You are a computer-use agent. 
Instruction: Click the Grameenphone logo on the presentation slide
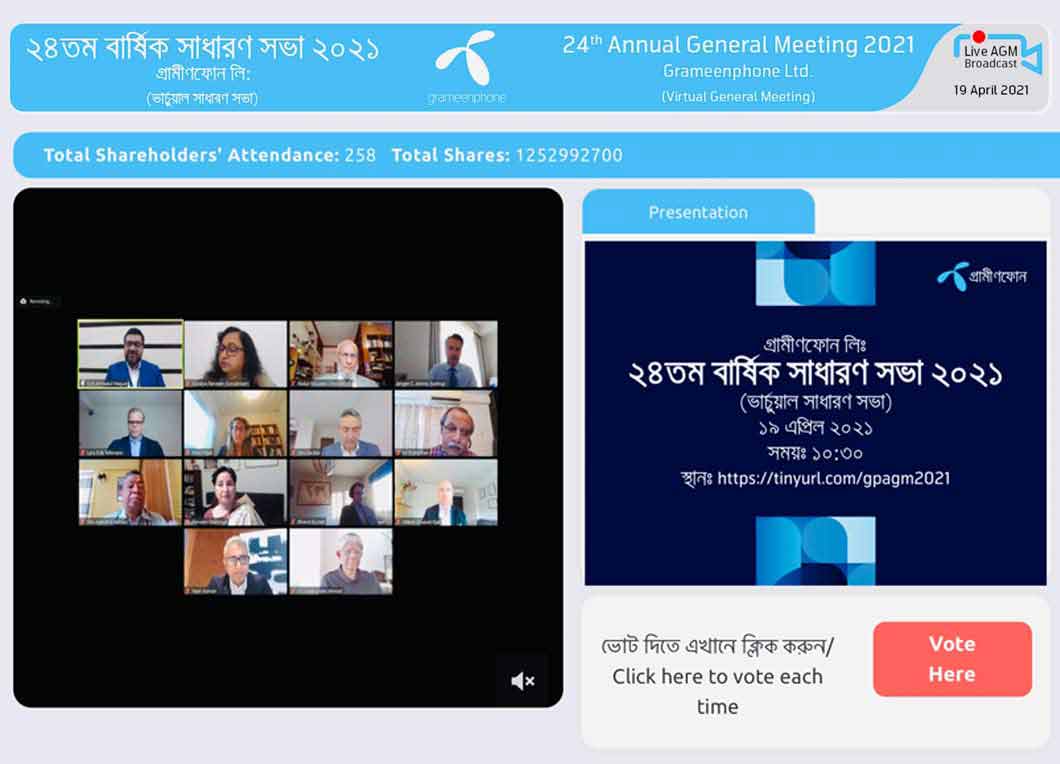982,276
